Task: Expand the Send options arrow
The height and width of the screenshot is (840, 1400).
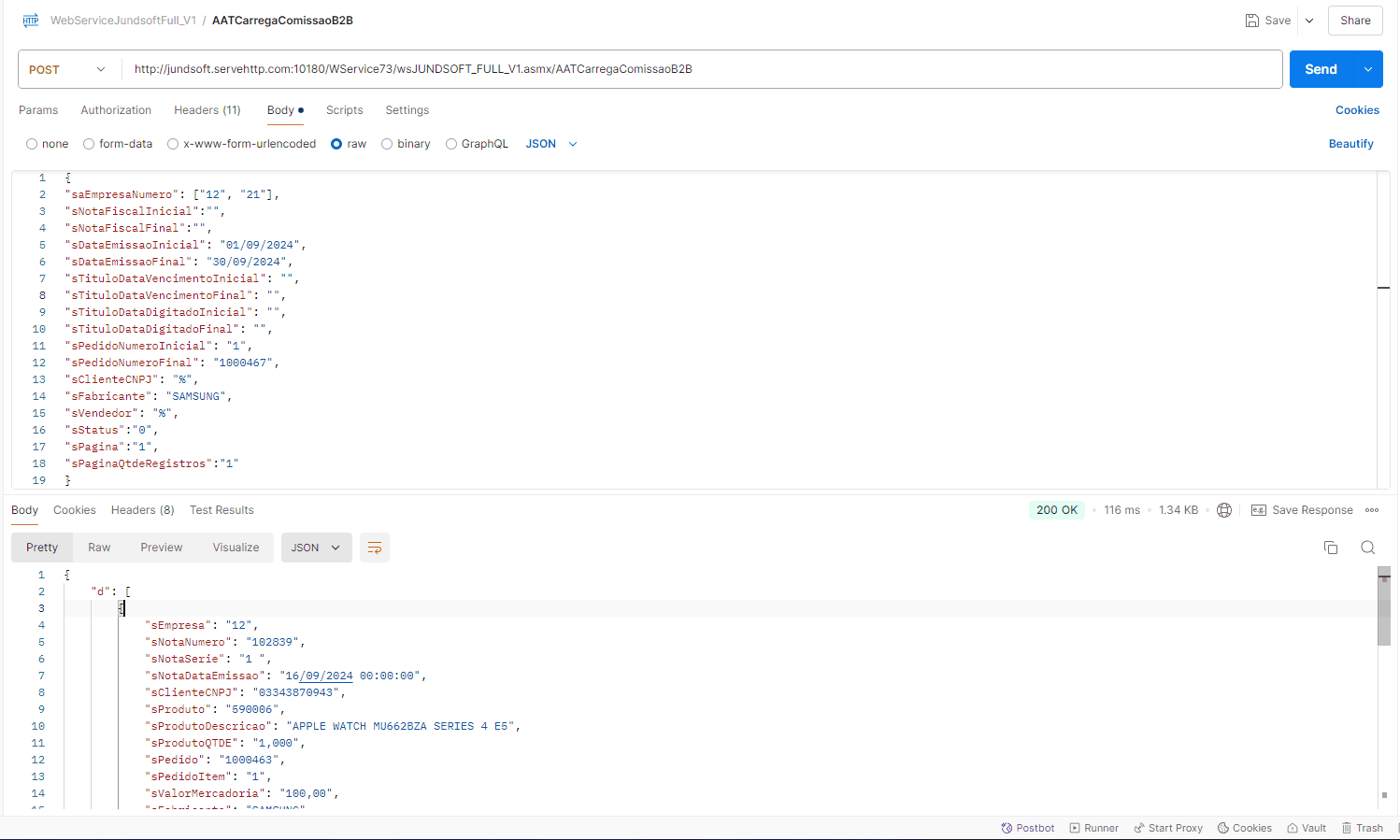Action: [x=1368, y=69]
